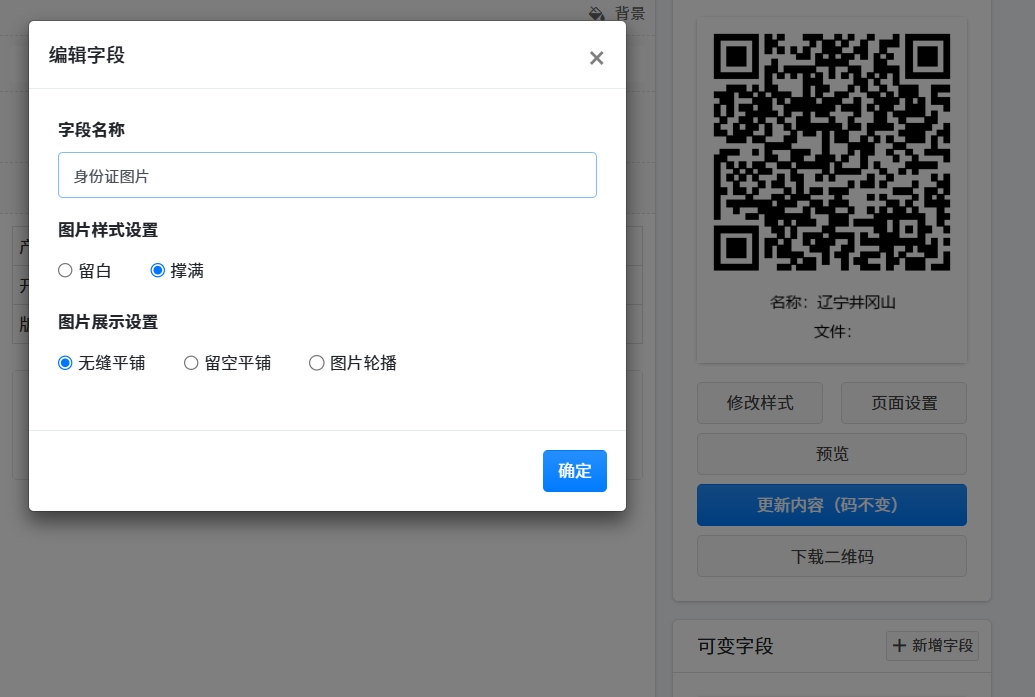Click the QR code image
Viewport: 1035px width, 697px height.
point(831,152)
